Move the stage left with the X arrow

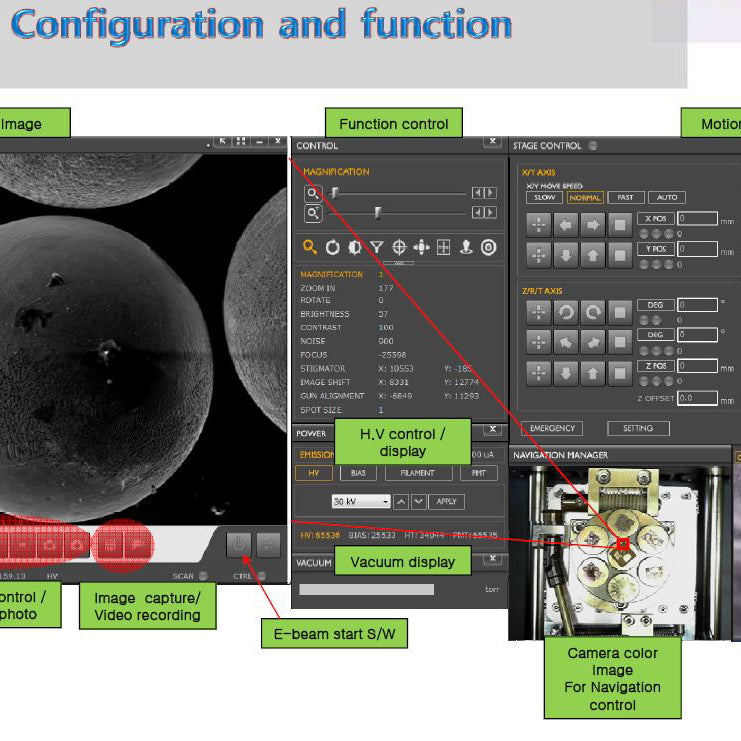(x=566, y=224)
